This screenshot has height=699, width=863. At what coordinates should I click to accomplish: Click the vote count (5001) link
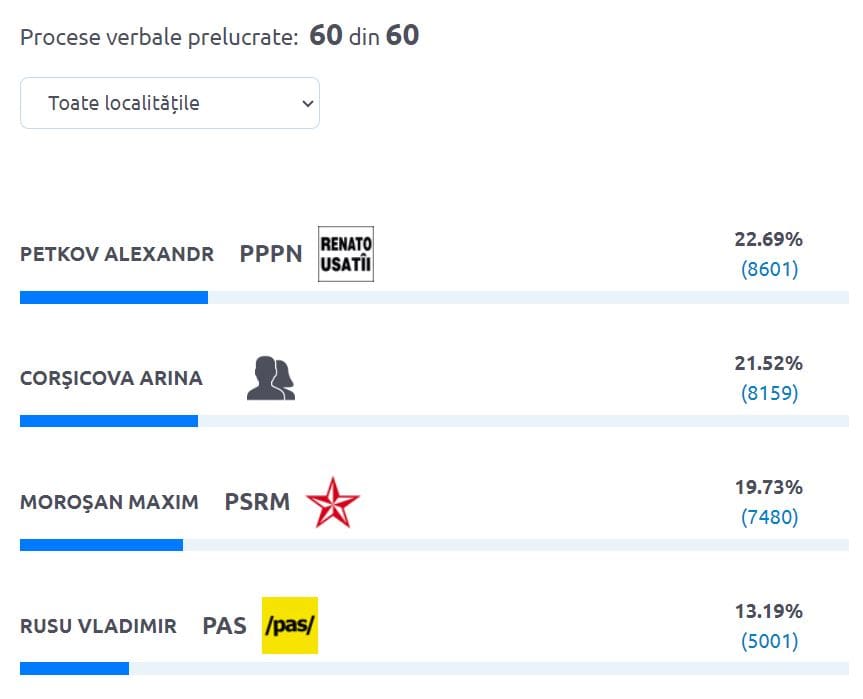coord(769,641)
